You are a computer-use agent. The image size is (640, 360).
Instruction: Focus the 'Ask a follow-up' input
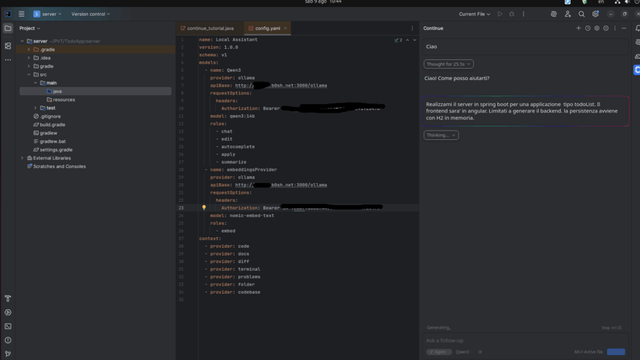coord(524,340)
